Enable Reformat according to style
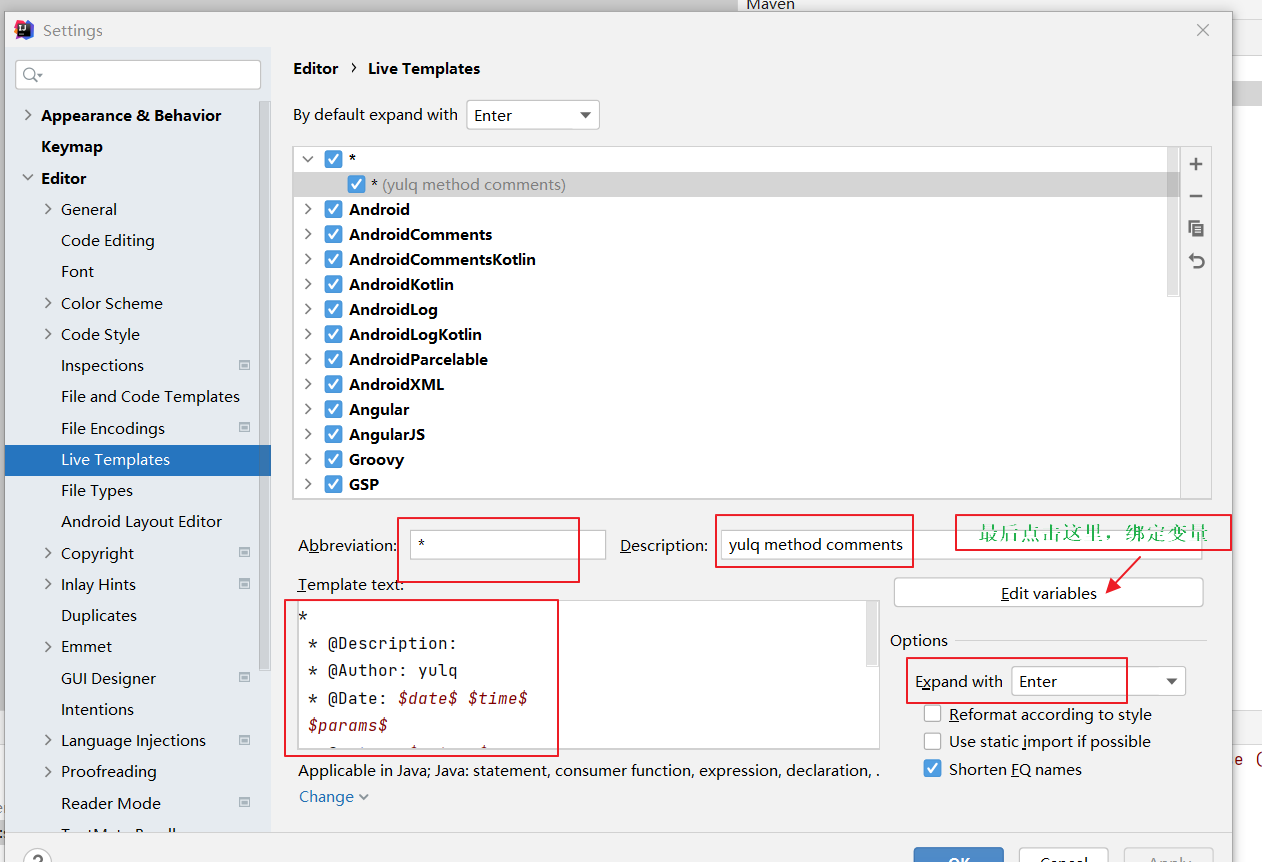Screen dimensions: 1262x862 point(932,714)
